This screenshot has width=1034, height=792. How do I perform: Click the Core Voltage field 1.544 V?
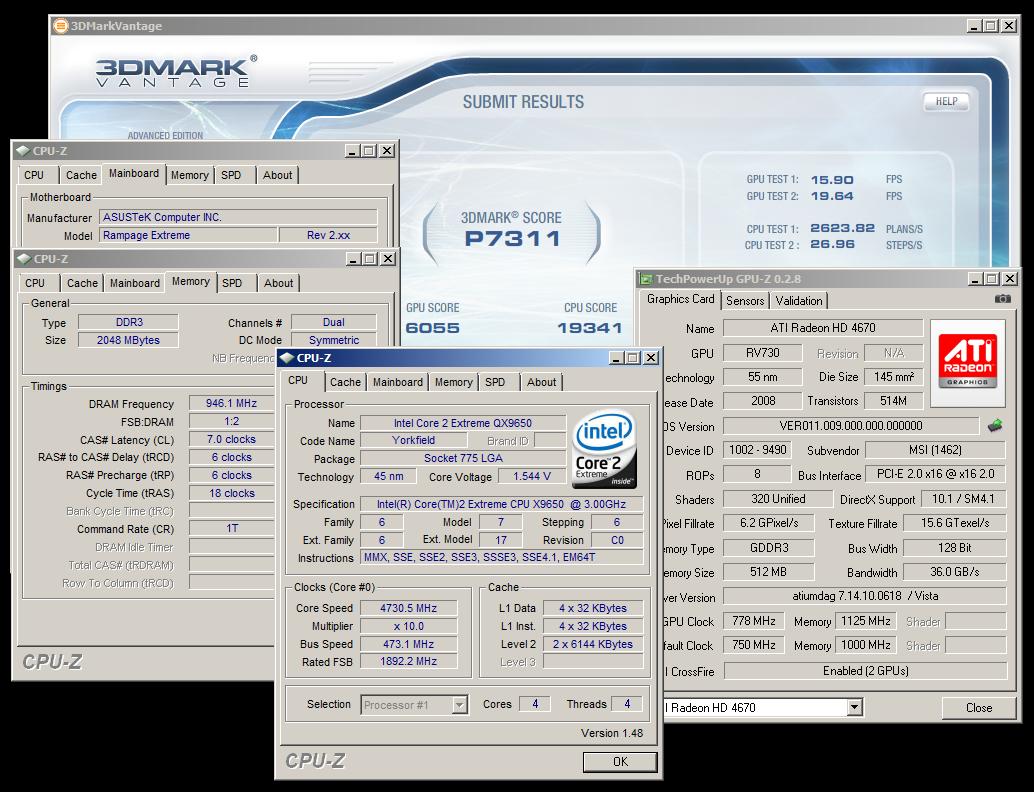tap(532, 476)
